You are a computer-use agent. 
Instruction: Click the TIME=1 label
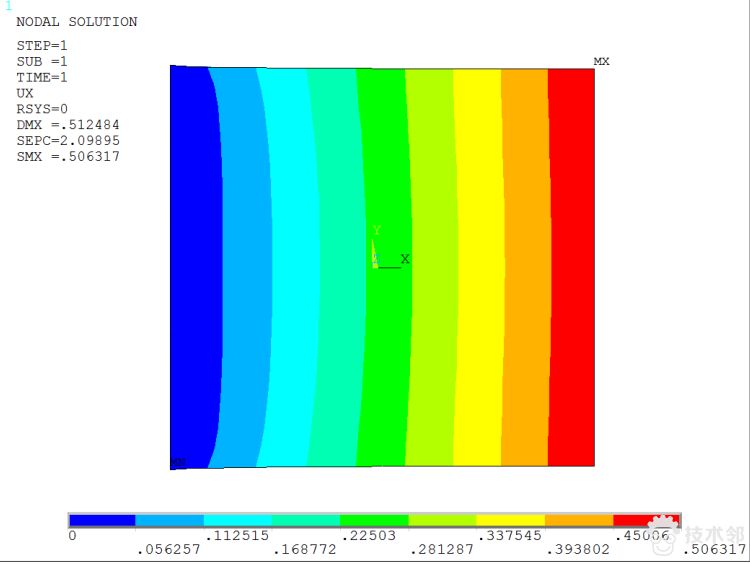pyautogui.click(x=42, y=77)
